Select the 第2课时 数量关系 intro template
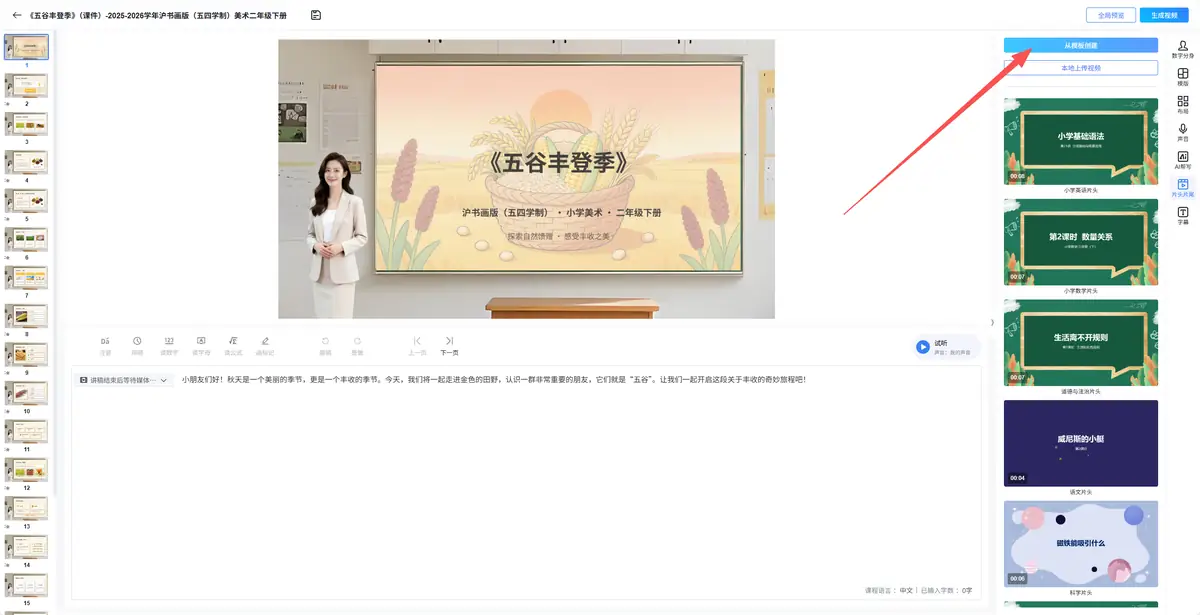The image size is (1200, 615). click(x=1081, y=242)
